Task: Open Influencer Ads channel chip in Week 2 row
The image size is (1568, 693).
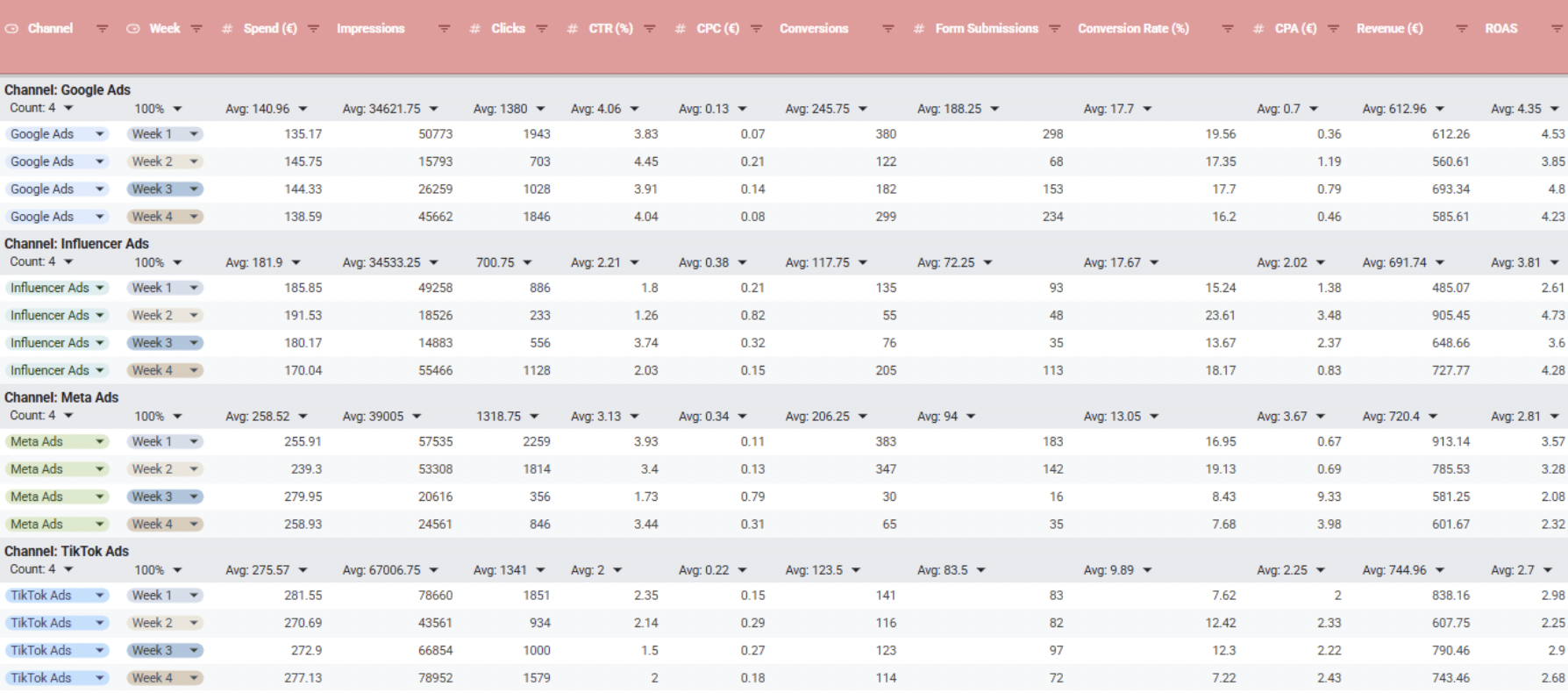Action: point(57,315)
